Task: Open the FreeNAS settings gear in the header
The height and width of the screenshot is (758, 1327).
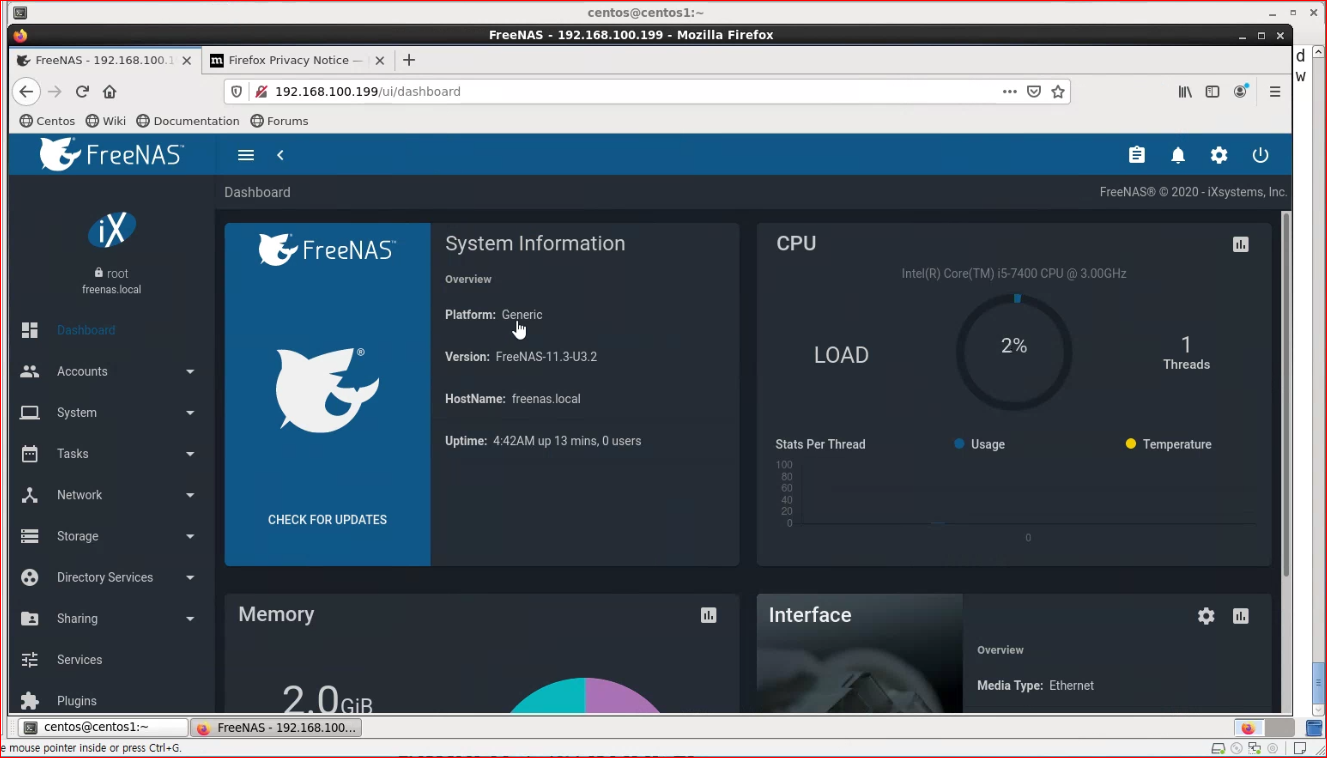Action: click(x=1219, y=155)
